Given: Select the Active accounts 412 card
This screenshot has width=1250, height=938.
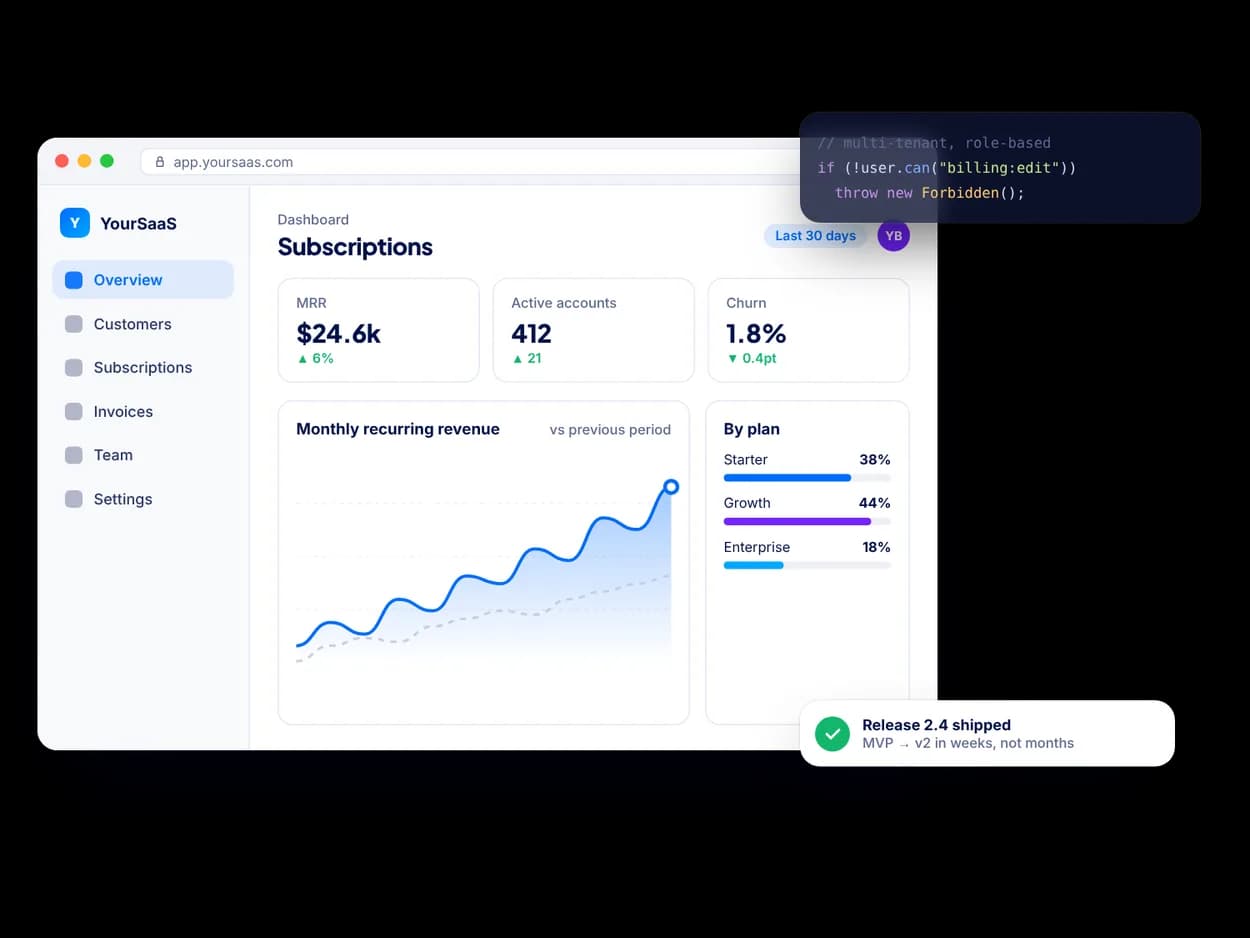Looking at the screenshot, I should point(593,330).
